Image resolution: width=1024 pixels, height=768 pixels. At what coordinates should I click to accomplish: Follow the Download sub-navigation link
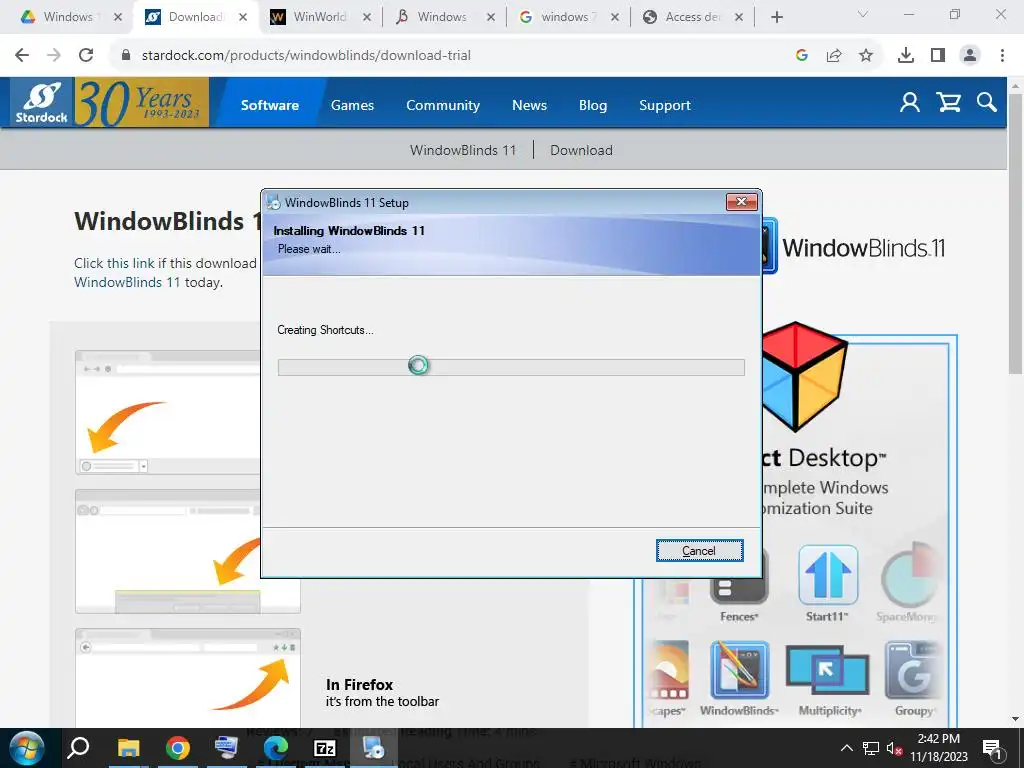pyautogui.click(x=581, y=150)
